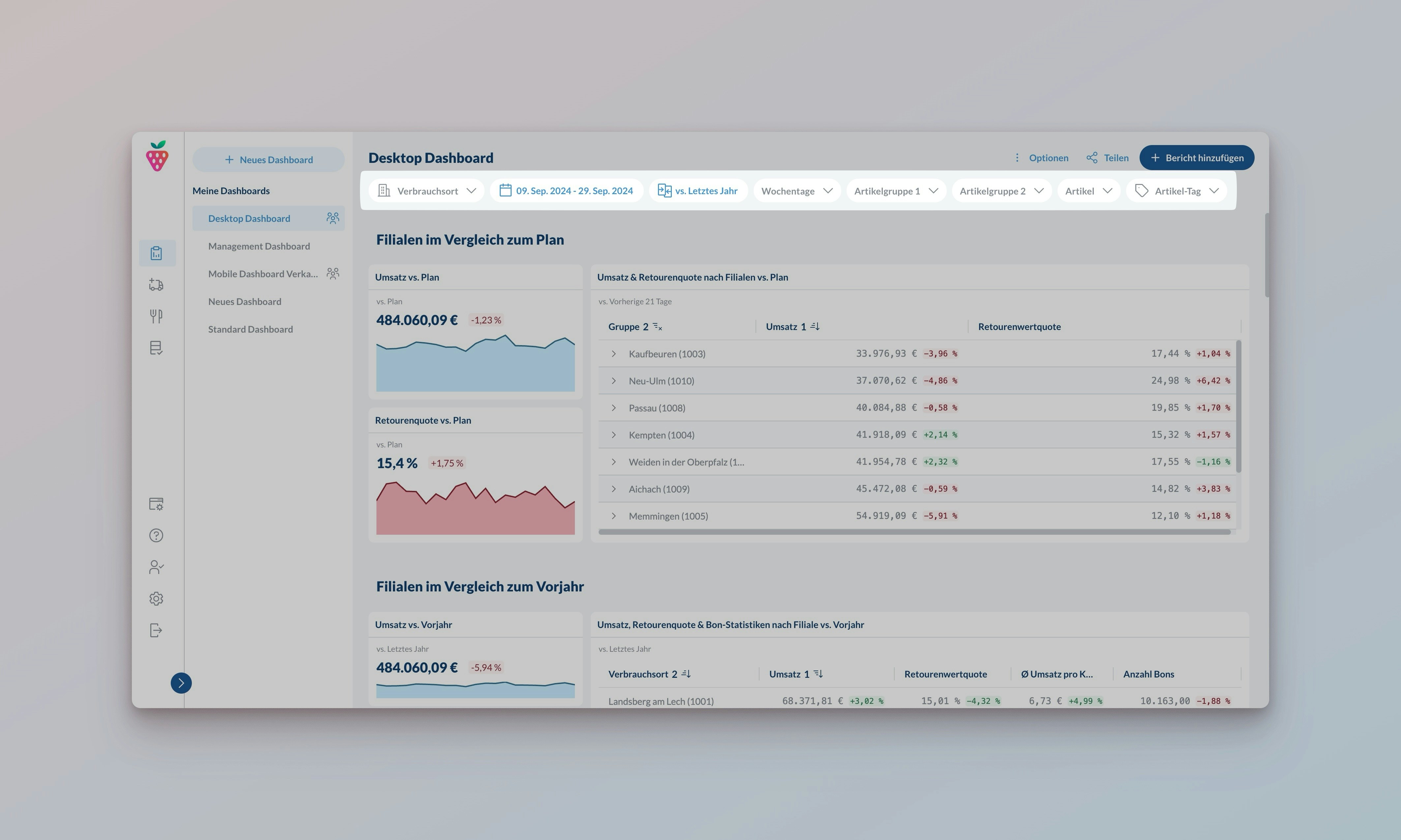Screen dimensions: 1401x840
Task: Expand sidebar with round arrow button
Action: coord(181,683)
